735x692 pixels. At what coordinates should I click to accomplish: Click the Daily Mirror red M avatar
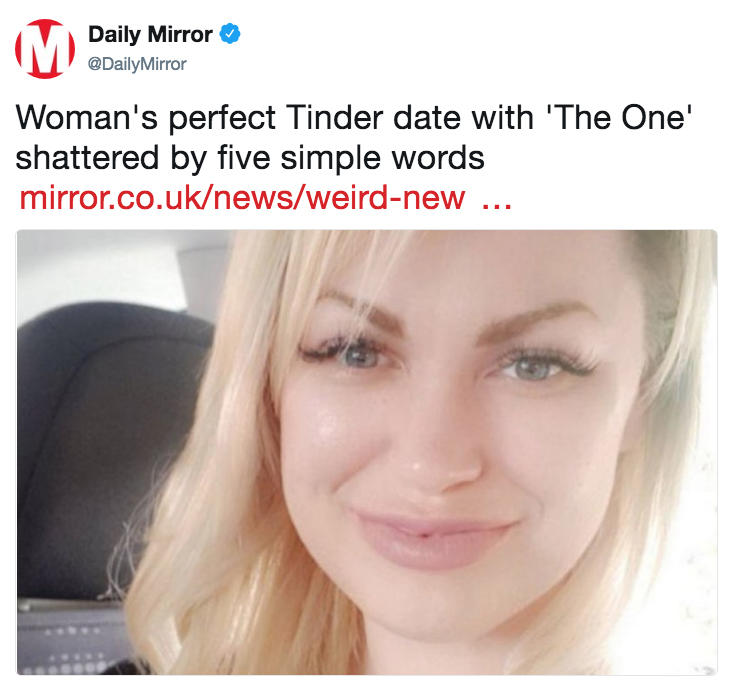click(x=45, y=48)
